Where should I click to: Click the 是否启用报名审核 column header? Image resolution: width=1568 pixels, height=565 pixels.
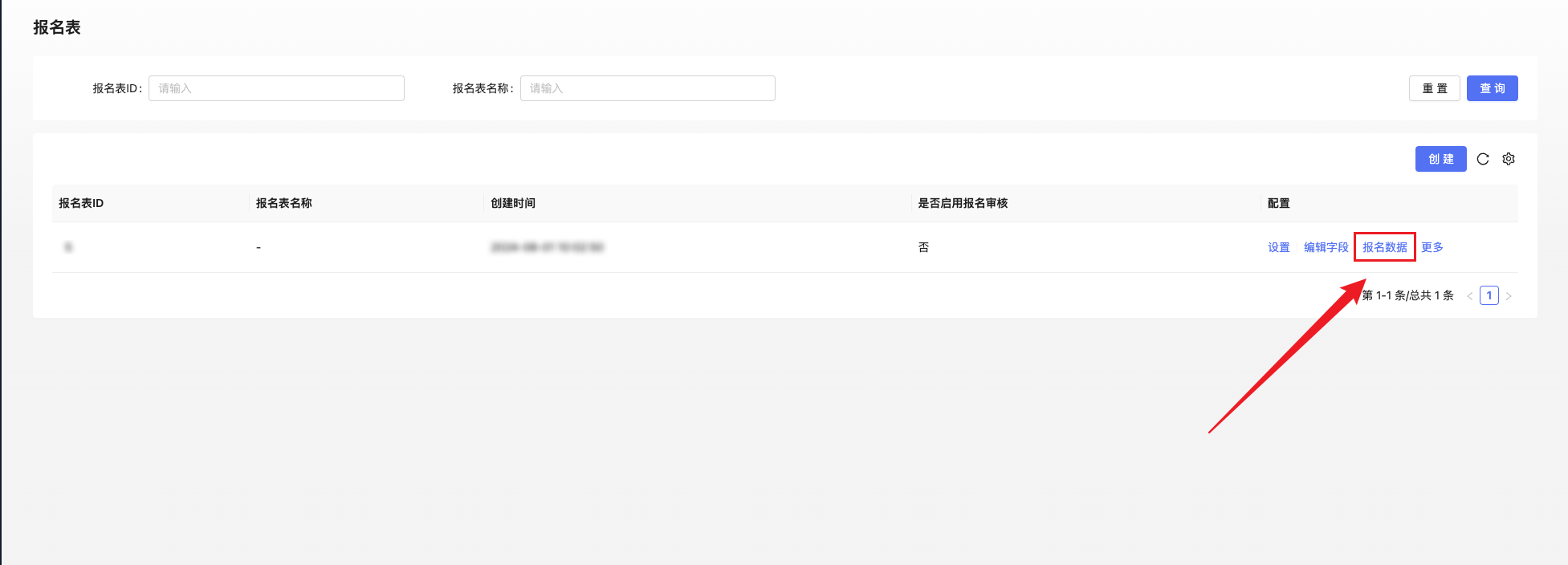pyautogui.click(x=963, y=203)
